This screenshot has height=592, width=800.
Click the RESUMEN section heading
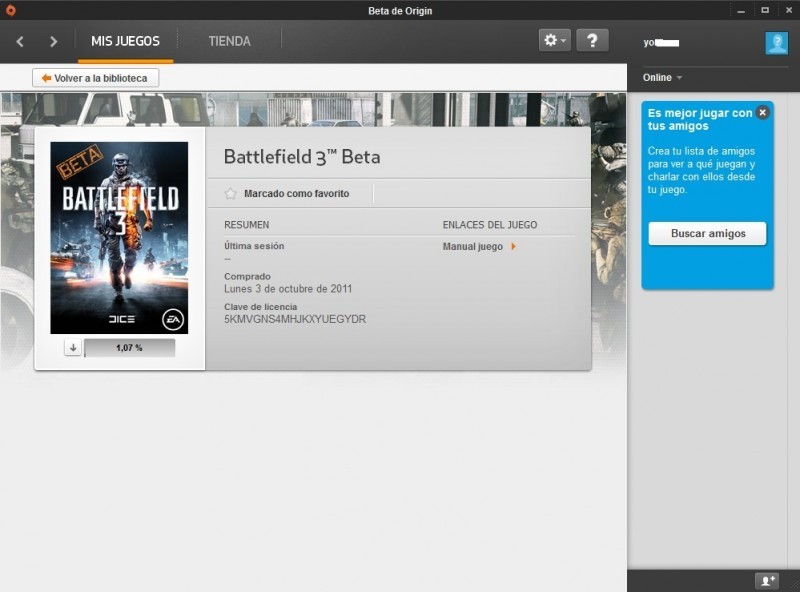click(x=246, y=225)
